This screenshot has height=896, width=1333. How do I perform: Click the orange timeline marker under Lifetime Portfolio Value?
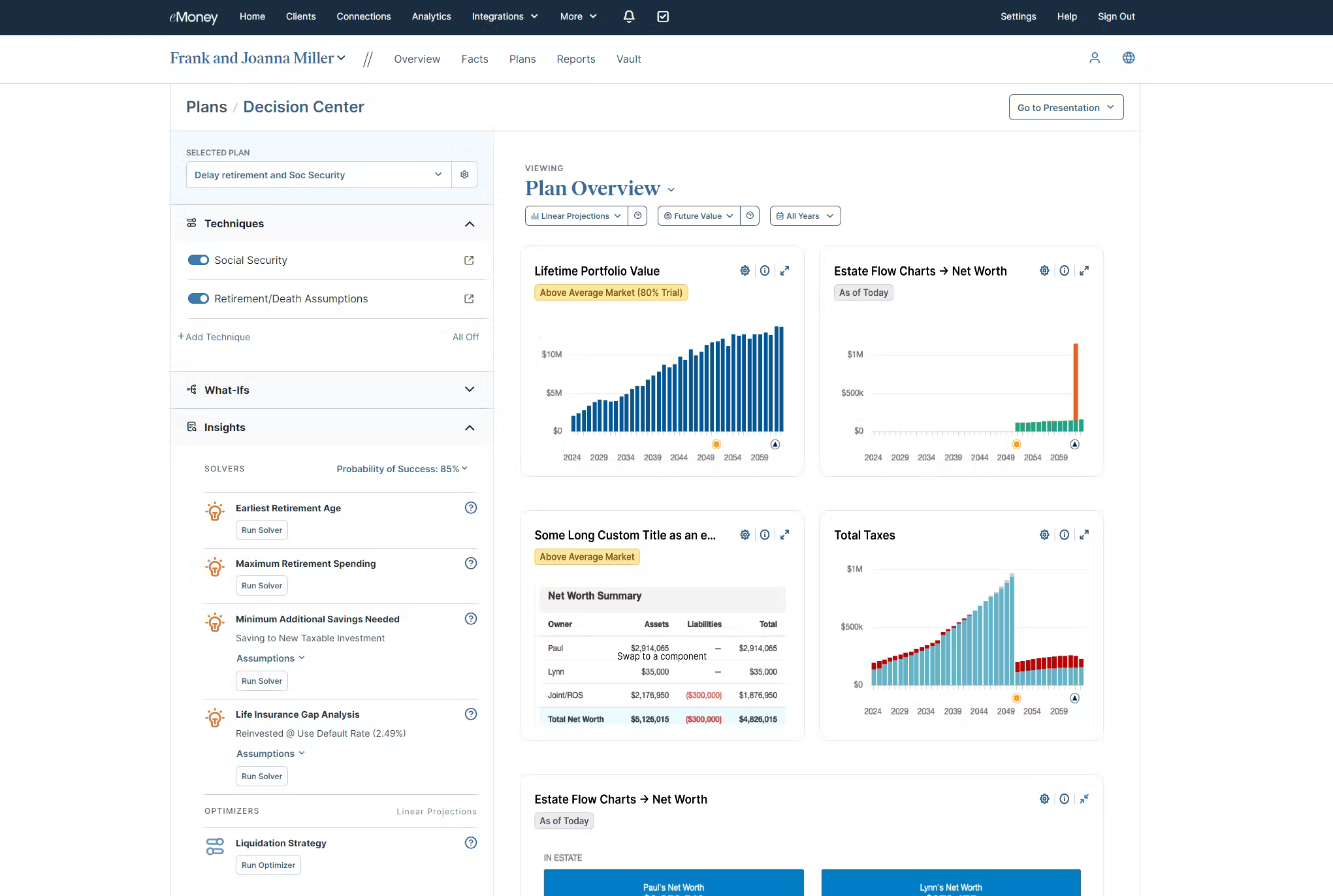click(x=716, y=444)
